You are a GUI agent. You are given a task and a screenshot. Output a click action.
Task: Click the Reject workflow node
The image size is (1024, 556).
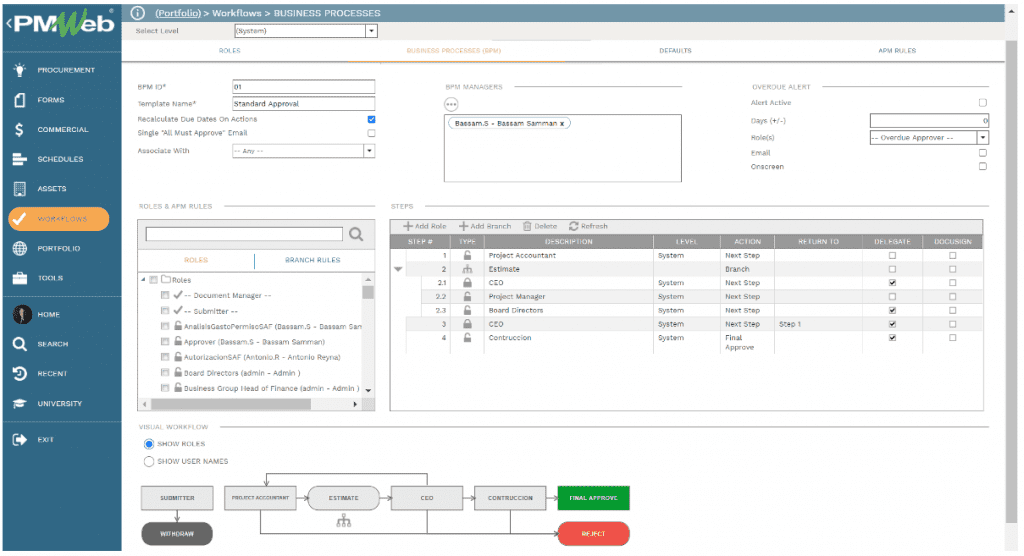593,534
